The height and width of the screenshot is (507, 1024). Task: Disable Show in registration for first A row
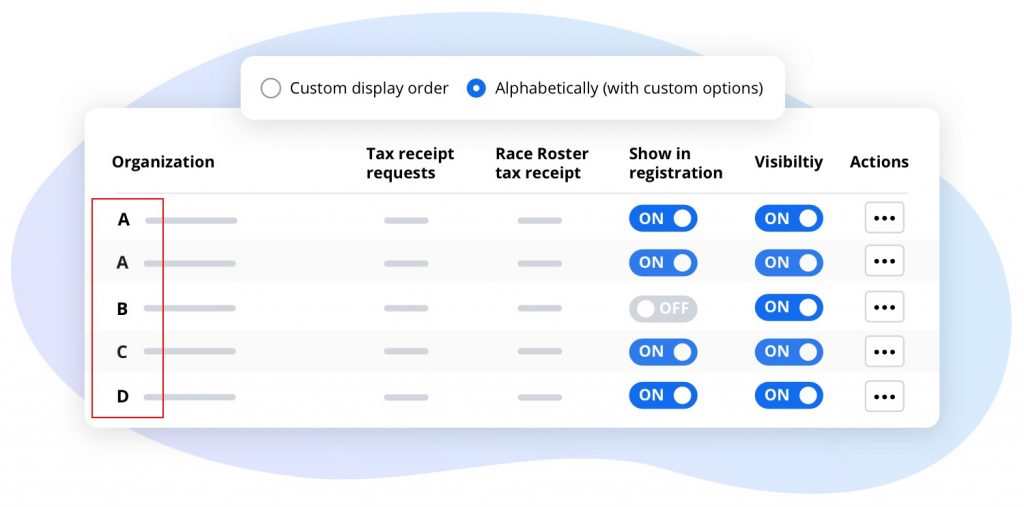tap(662, 218)
